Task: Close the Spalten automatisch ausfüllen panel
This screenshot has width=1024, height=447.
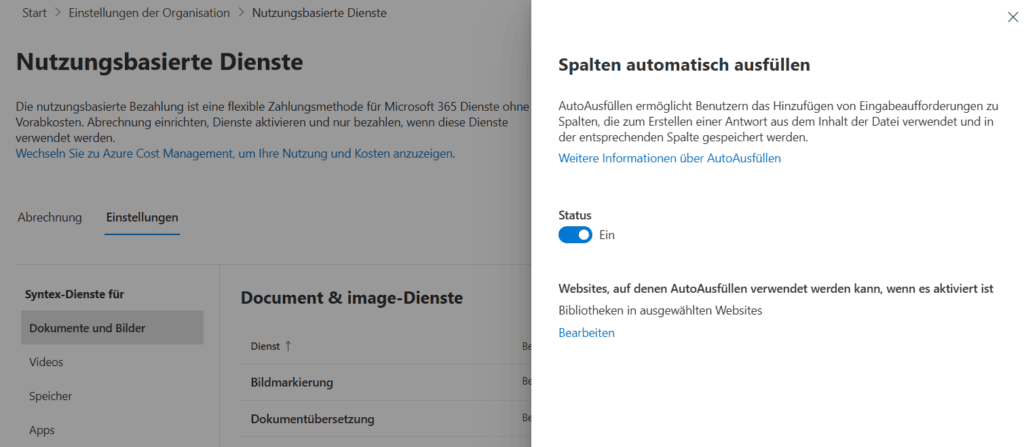Action: 1013,17
